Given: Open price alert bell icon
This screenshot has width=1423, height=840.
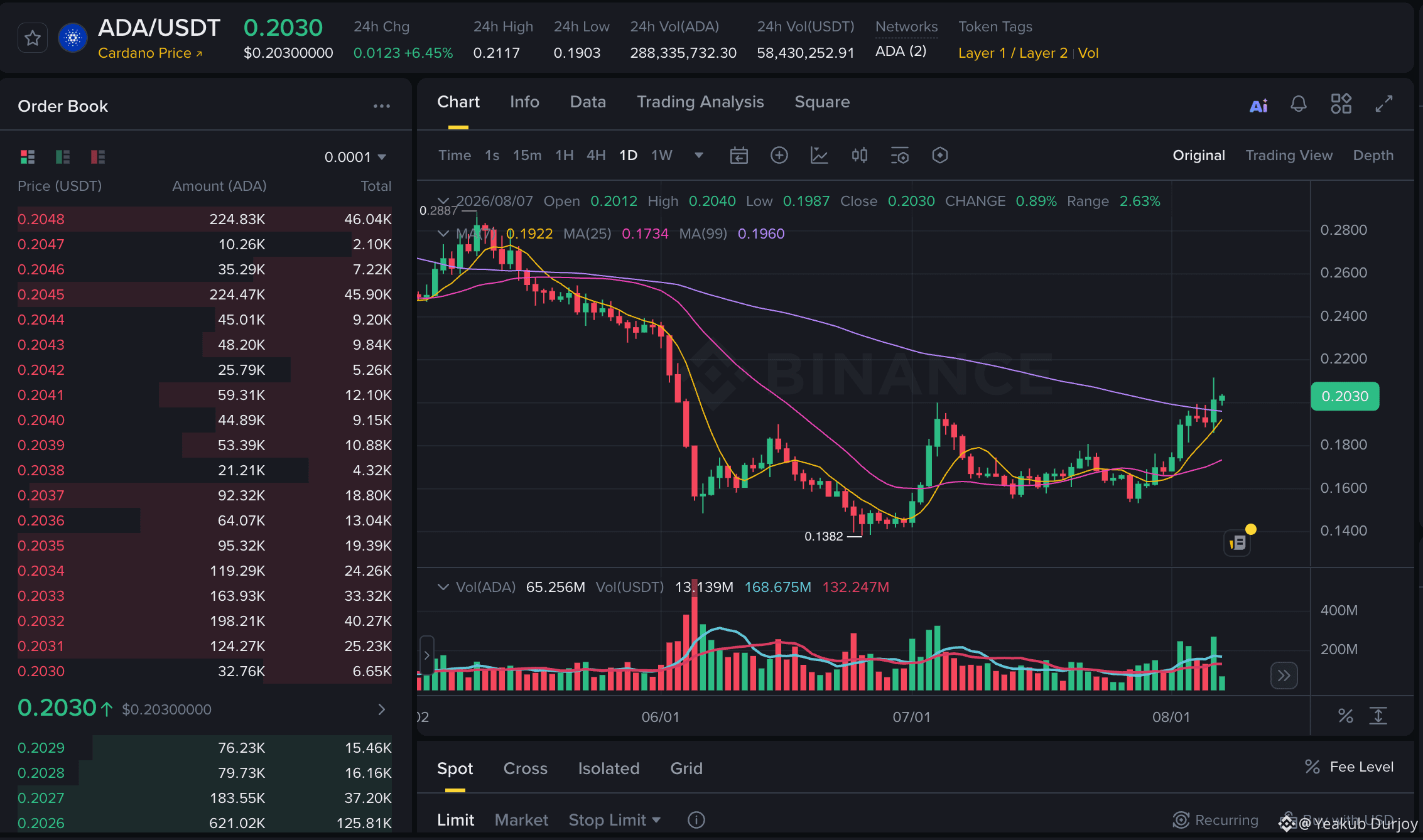Looking at the screenshot, I should [1299, 104].
